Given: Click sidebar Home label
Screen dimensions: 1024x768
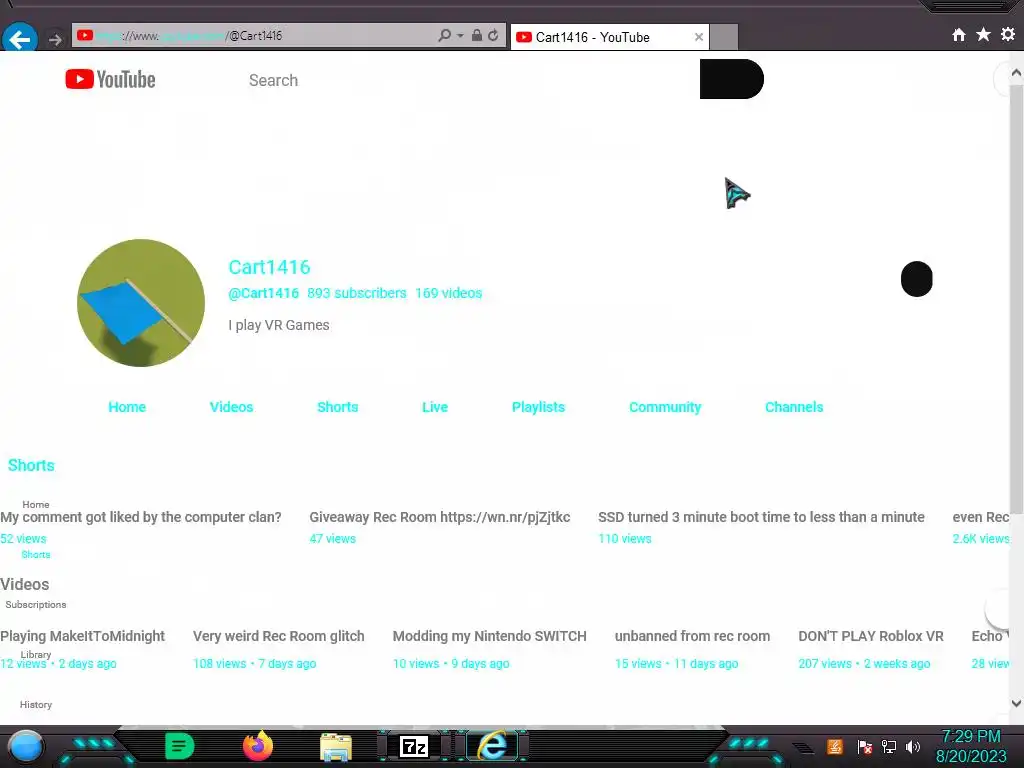Looking at the screenshot, I should [x=36, y=504].
